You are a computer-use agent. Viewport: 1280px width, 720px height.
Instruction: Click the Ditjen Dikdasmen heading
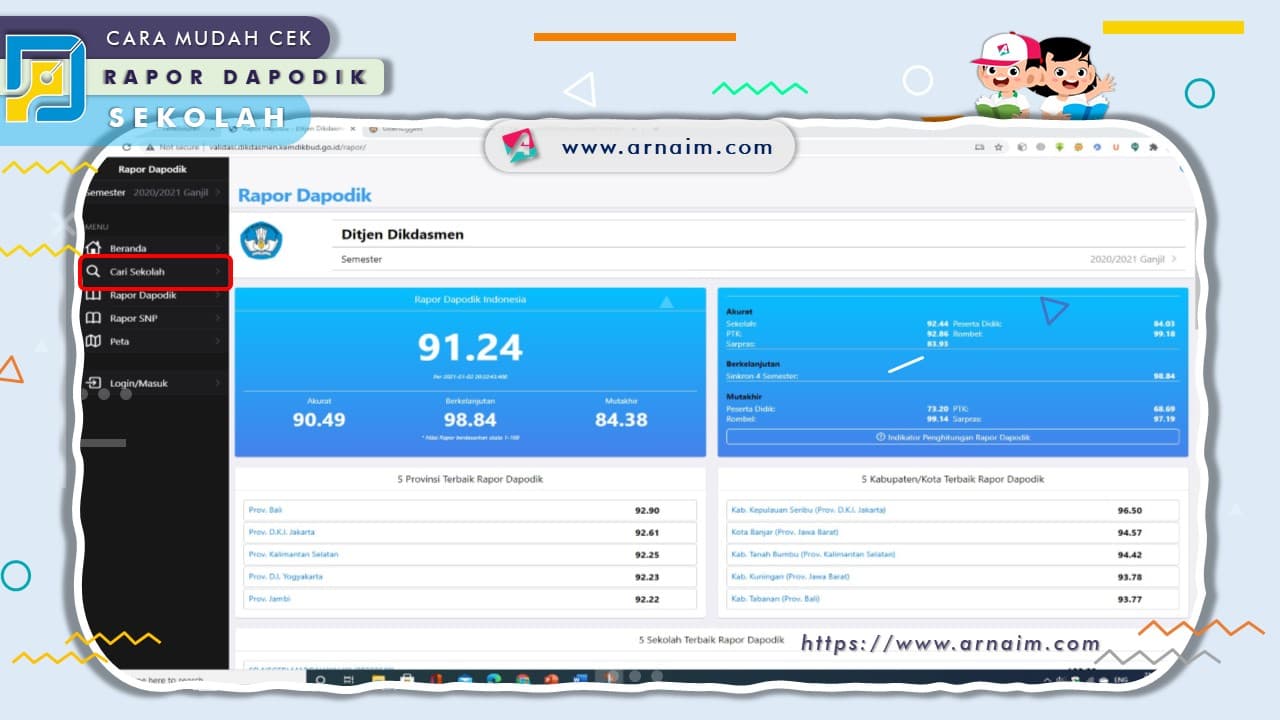click(403, 235)
